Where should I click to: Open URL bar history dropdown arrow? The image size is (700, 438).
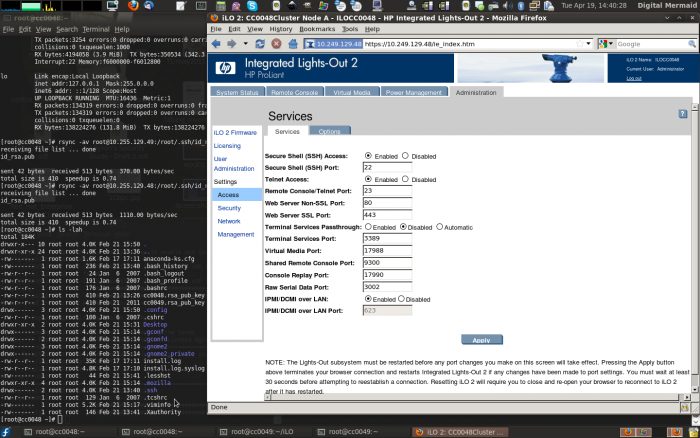(588, 44)
